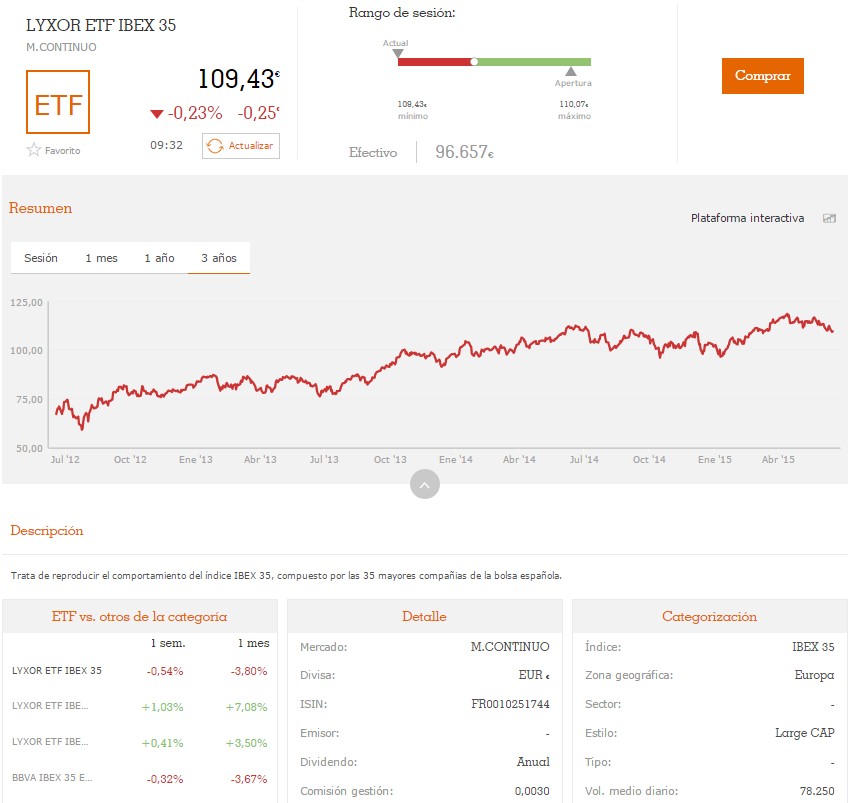Image resolution: width=854 pixels, height=803 pixels.
Task: Click the LYXOR ETF IBEX 35 page title
Action: pos(101,25)
